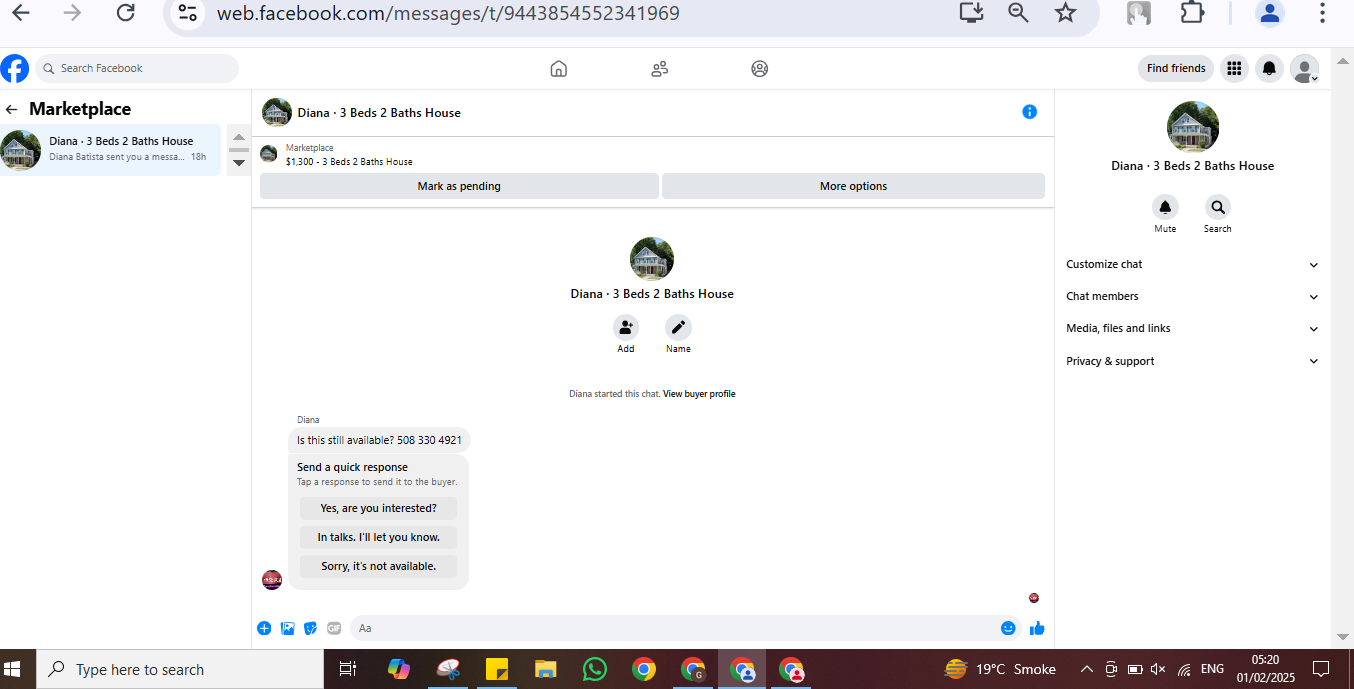Click the Search in conversation icon

click(x=1217, y=207)
